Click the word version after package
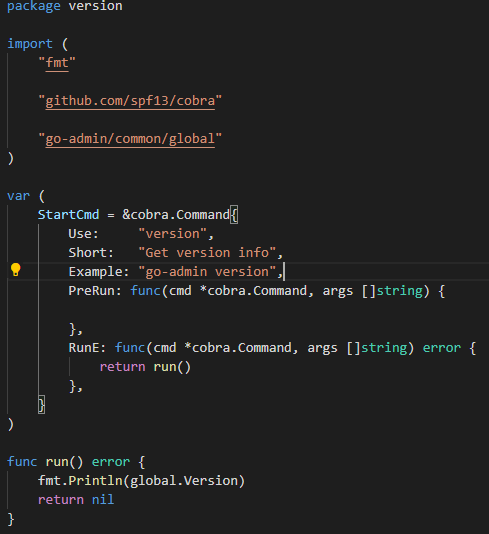 pos(95,6)
